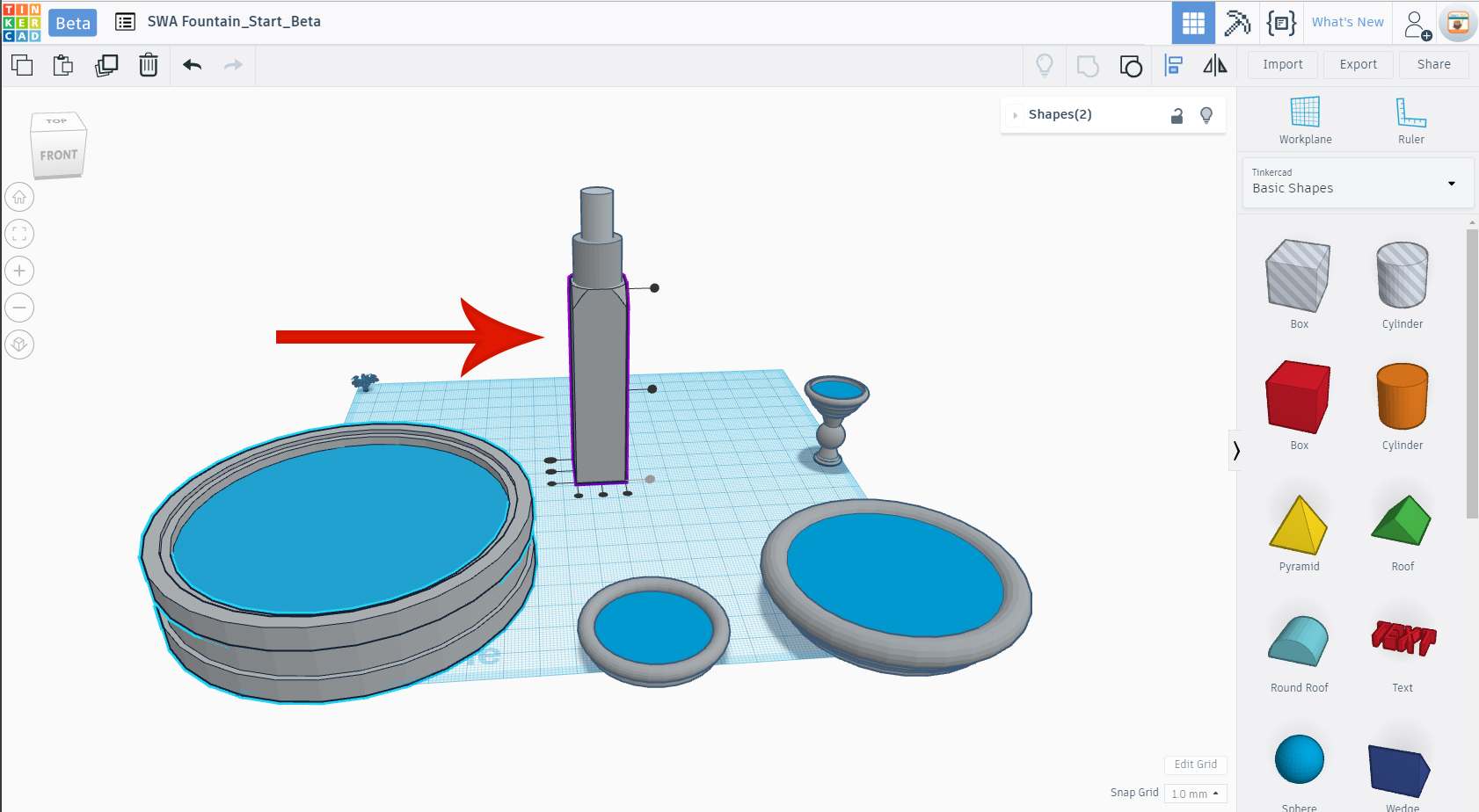Click TOP face of view cube
Image resolution: width=1479 pixels, height=812 pixels.
[56, 121]
